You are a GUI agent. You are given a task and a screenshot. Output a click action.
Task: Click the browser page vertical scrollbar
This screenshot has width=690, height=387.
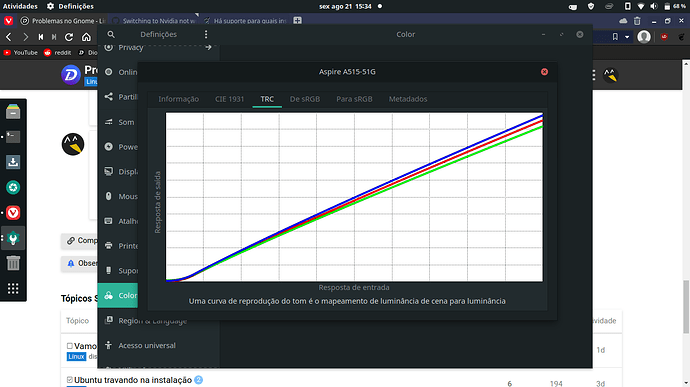coord(686,307)
